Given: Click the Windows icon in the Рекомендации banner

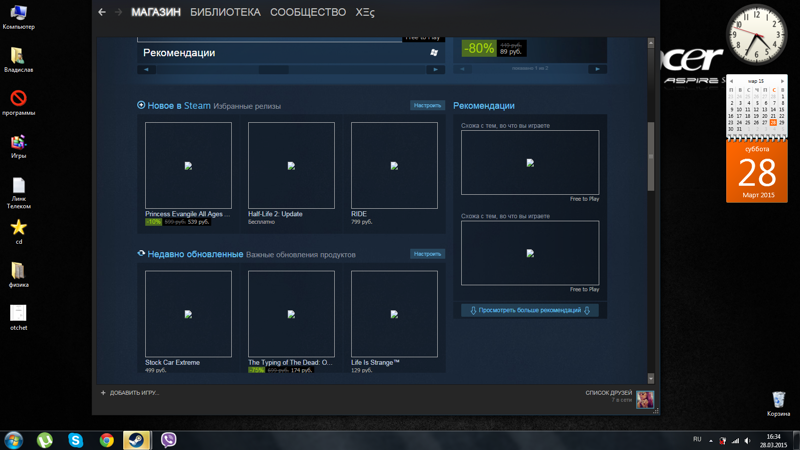Looking at the screenshot, I should pos(434,53).
